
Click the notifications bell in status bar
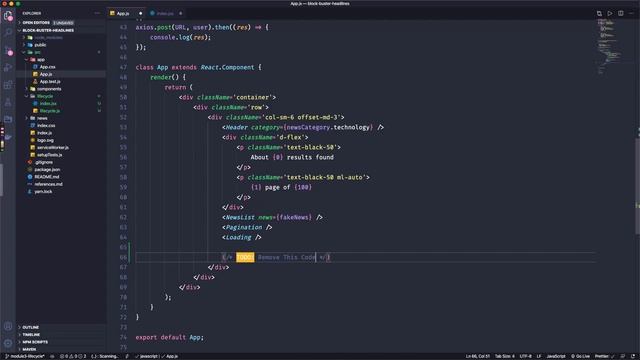pyautogui.click(x=633, y=356)
